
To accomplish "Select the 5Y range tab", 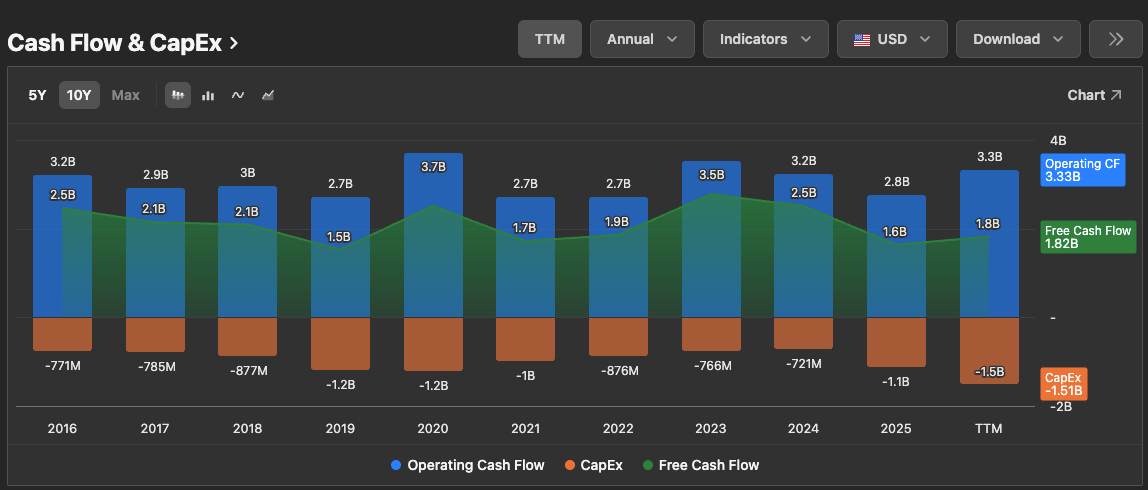I will point(37,95).
